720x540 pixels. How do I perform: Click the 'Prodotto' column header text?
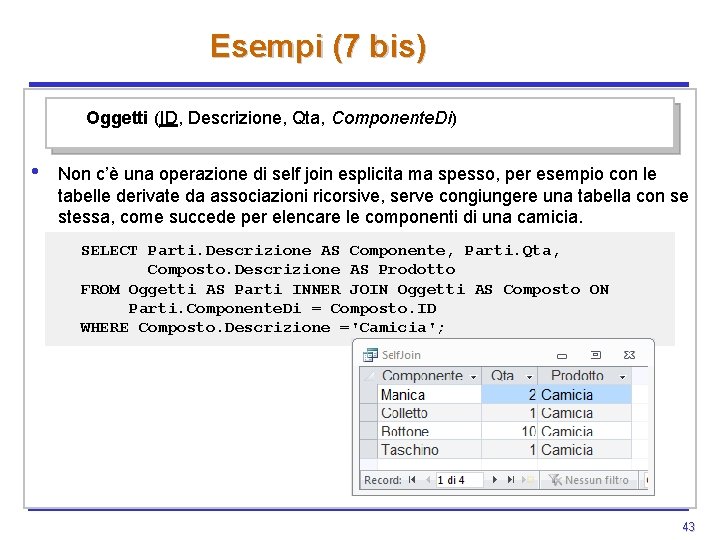pos(577,376)
